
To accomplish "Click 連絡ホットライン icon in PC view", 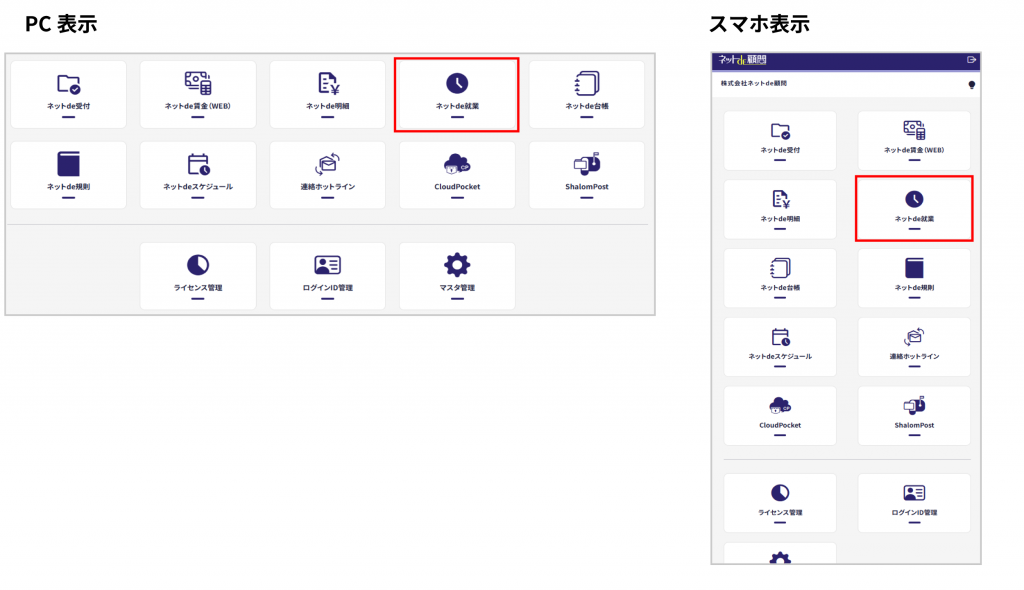I will pos(328,164).
